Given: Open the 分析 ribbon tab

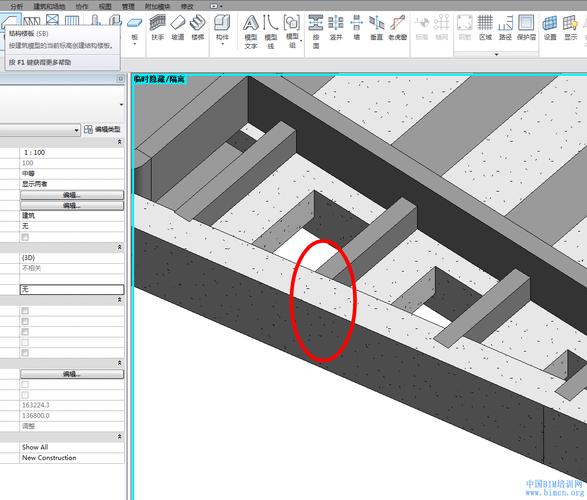Looking at the screenshot, I should tap(16, 6).
